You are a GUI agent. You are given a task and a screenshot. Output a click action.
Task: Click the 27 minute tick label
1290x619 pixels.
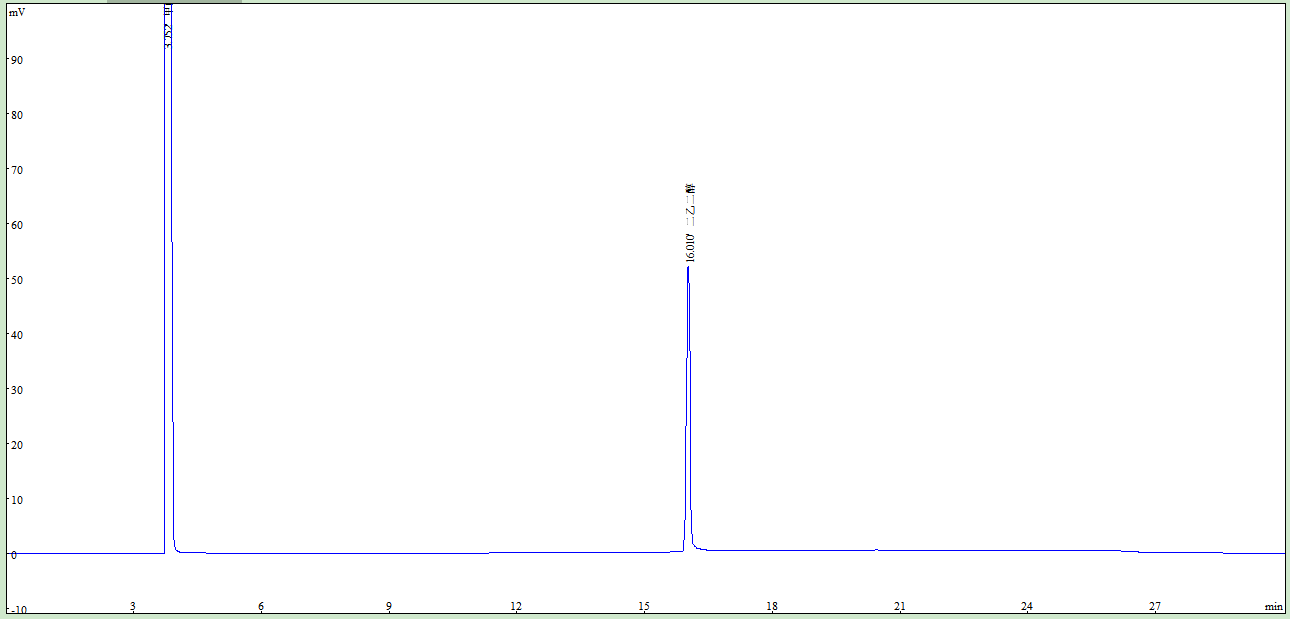click(1155, 607)
